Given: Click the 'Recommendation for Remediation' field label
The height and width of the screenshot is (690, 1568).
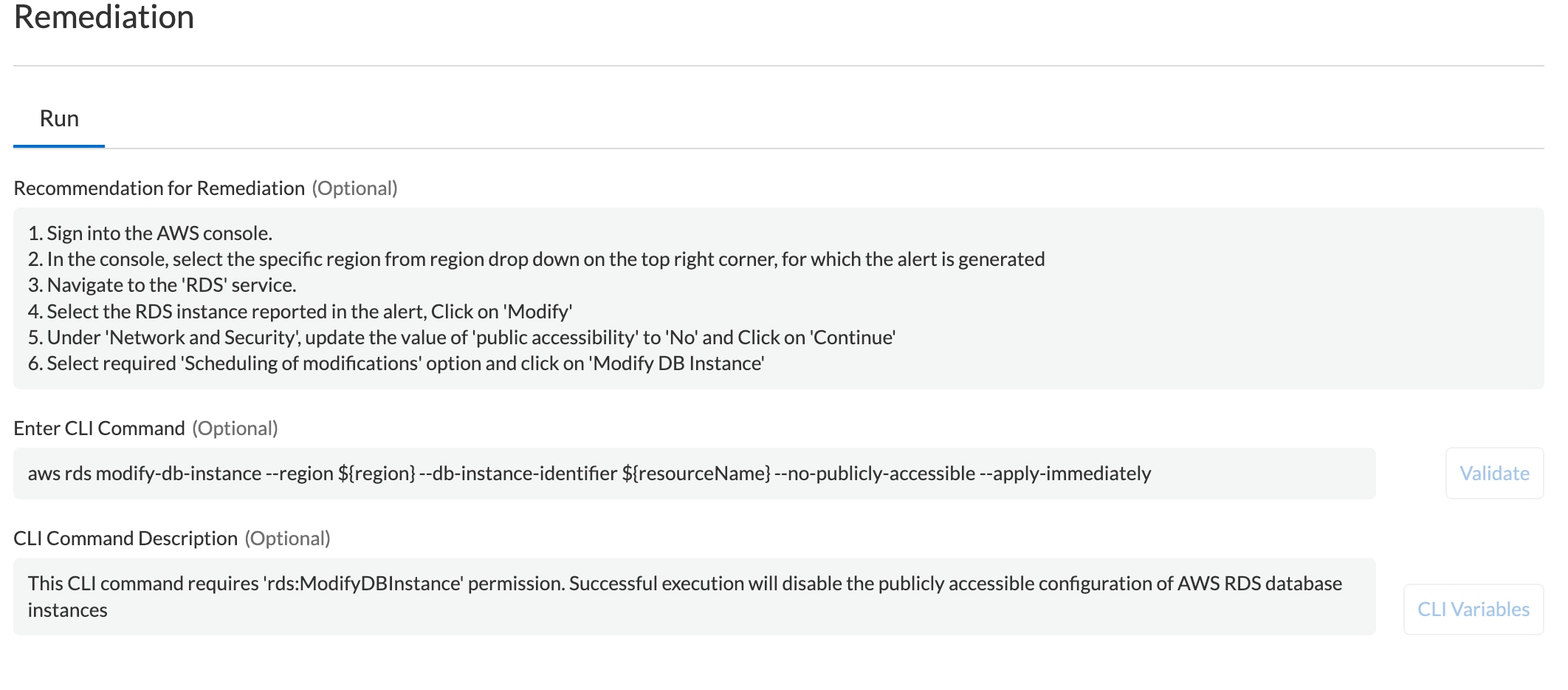Looking at the screenshot, I should point(159,188).
